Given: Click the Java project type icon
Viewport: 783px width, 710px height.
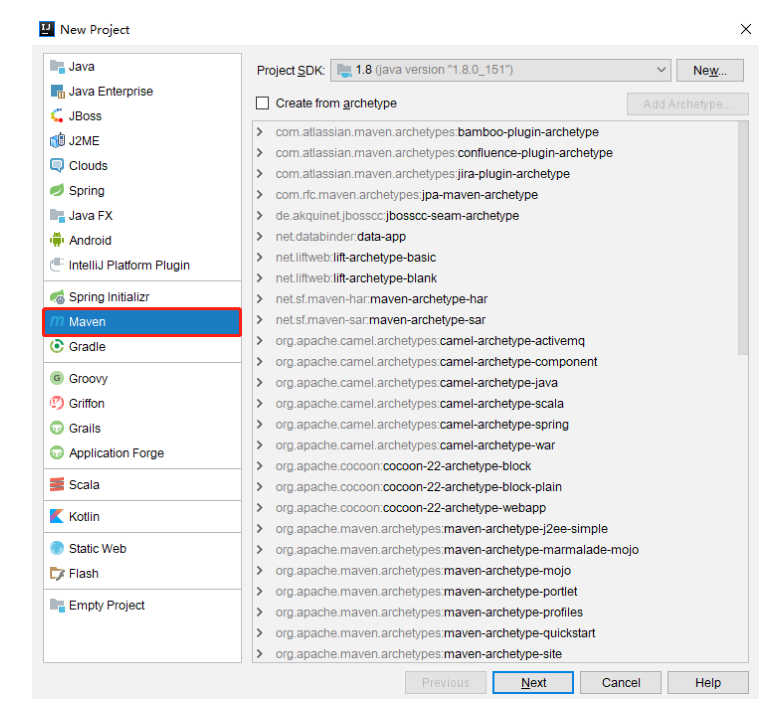Looking at the screenshot, I should [x=57, y=66].
